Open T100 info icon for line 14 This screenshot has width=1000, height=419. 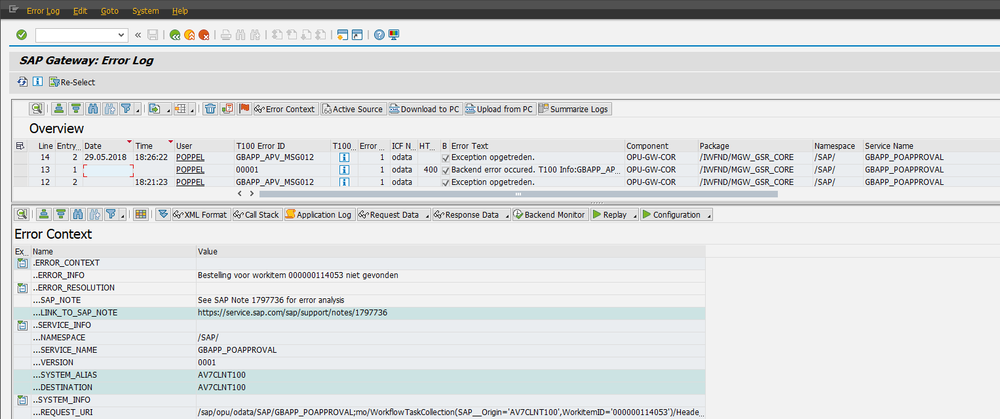tap(344, 157)
